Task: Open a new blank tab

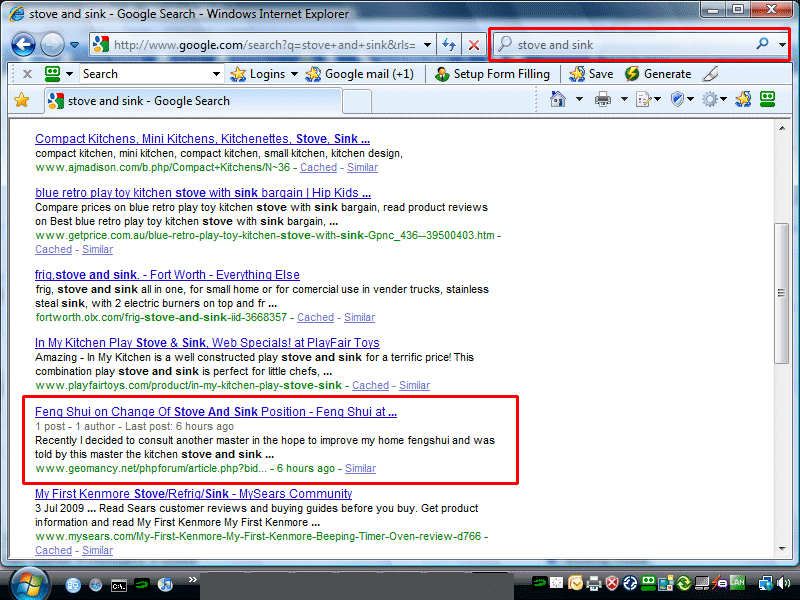Action: coord(357,101)
